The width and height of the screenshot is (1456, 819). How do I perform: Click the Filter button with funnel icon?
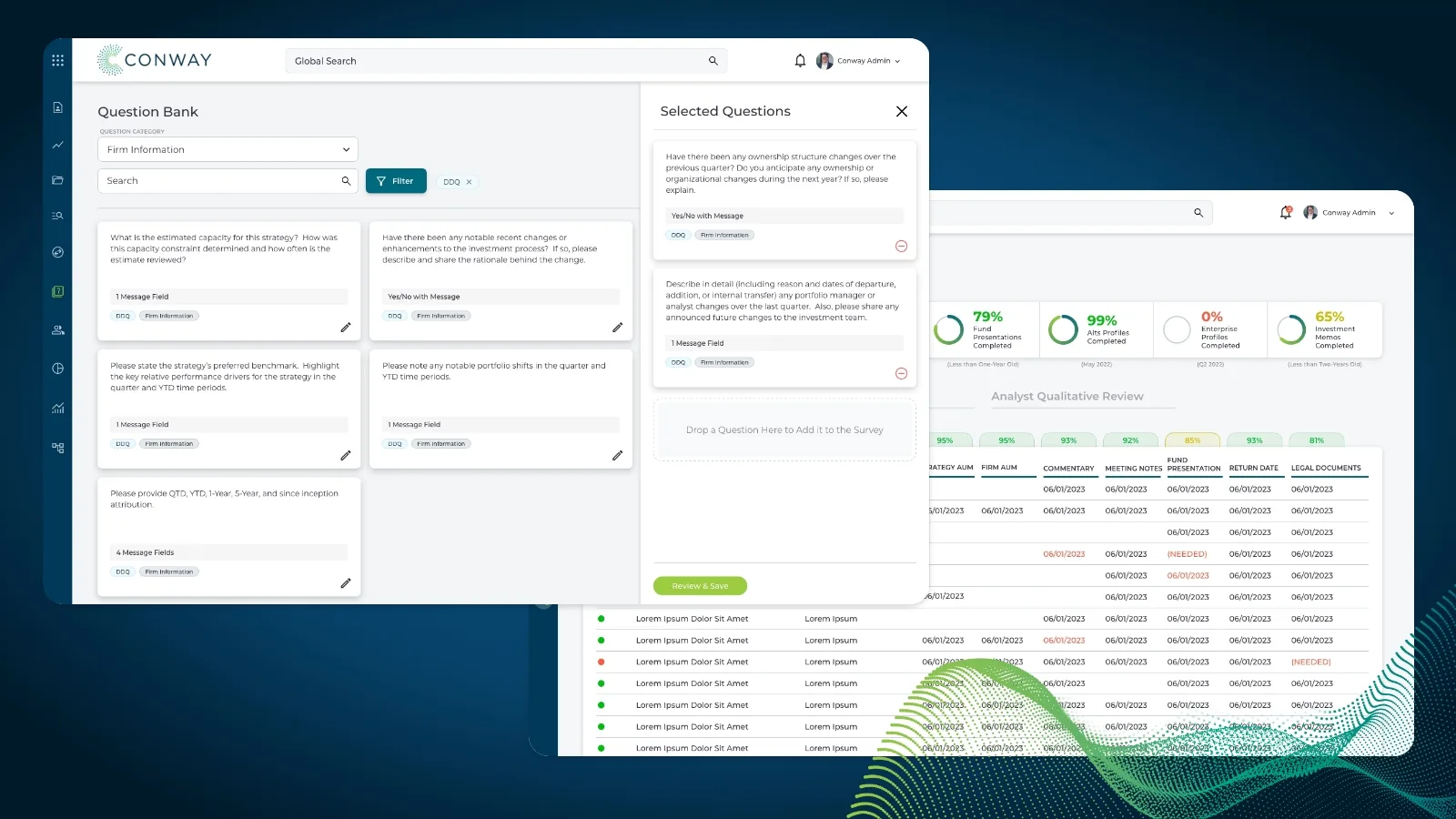click(x=395, y=180)
